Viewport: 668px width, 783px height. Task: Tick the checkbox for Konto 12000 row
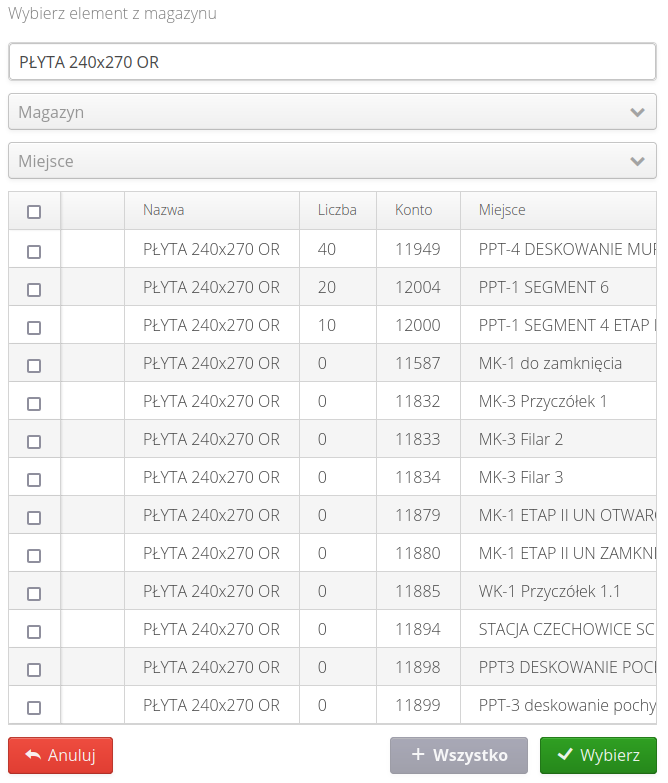click(34, 327)
